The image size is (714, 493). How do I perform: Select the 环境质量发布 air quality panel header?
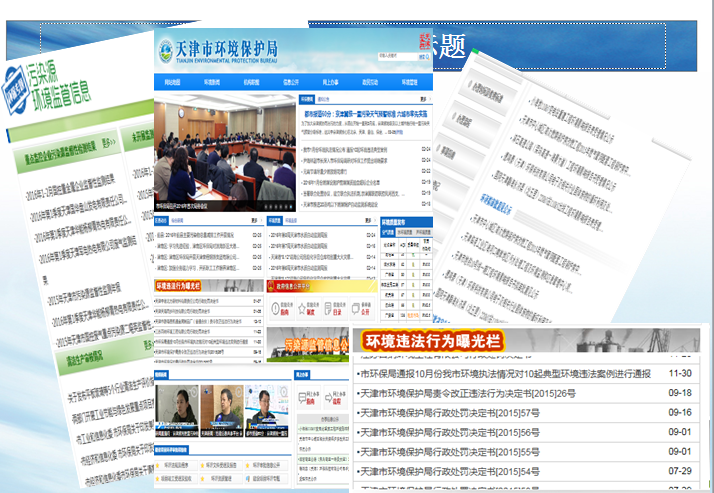tap(406, 222)
